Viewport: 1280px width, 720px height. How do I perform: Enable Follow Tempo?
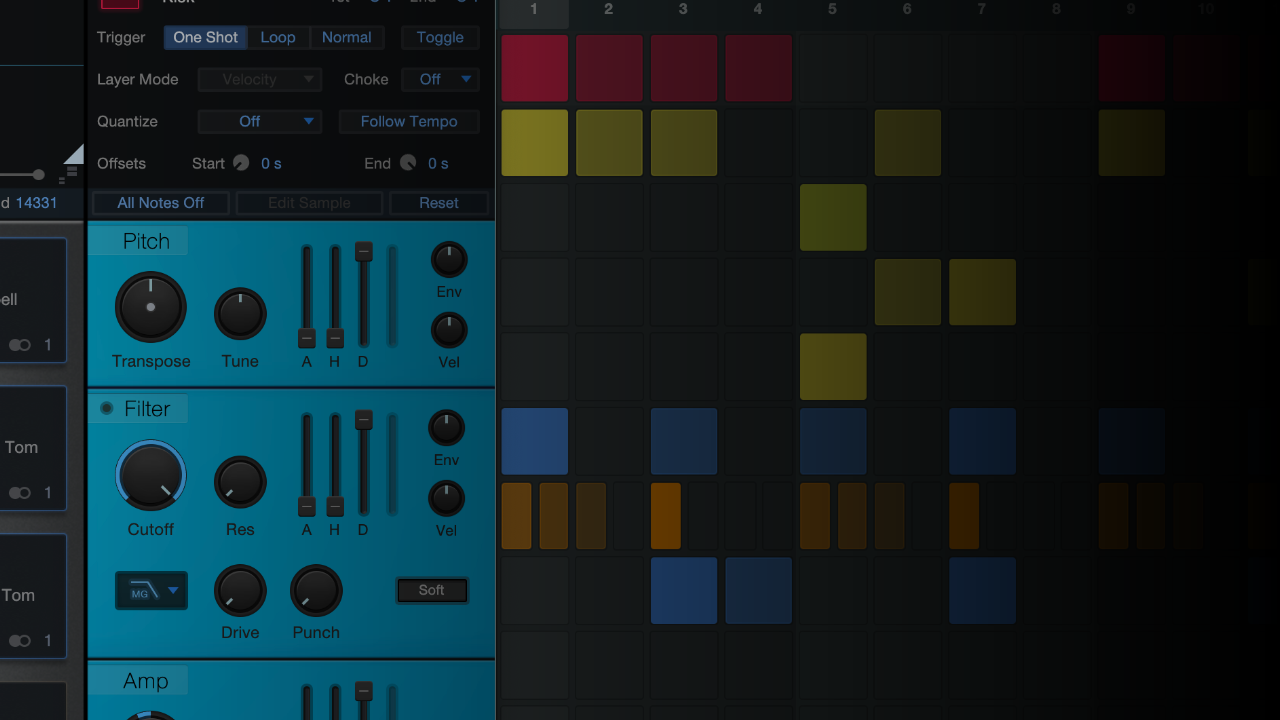pyautogui.click(x=409, y=121)
